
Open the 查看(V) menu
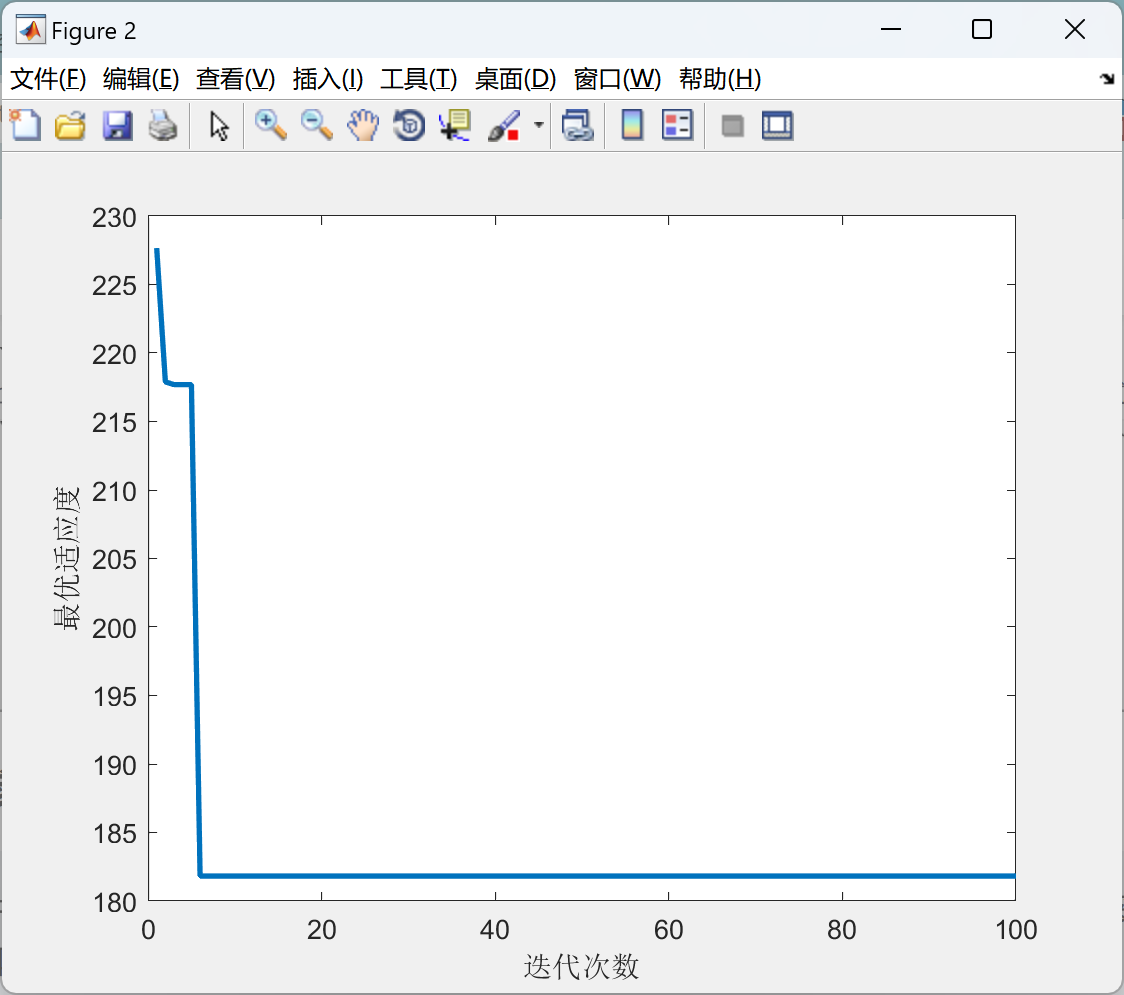pyautogui.click(x=236, y=79)
